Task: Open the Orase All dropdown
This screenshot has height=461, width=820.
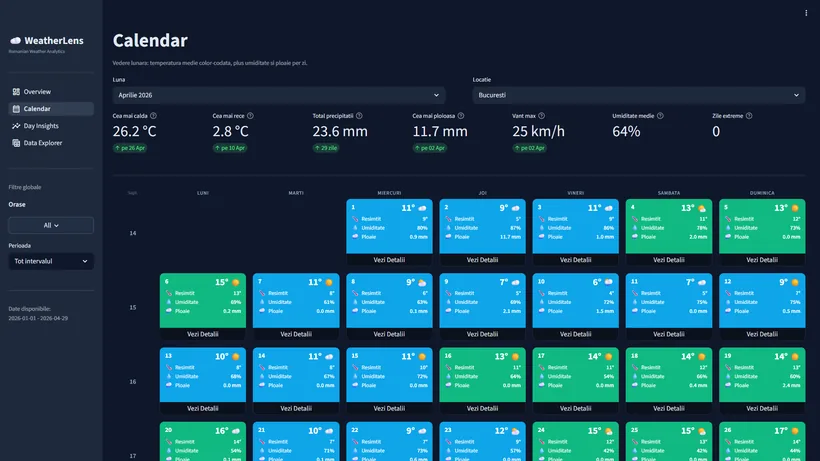Action: [x=51, y=225]
